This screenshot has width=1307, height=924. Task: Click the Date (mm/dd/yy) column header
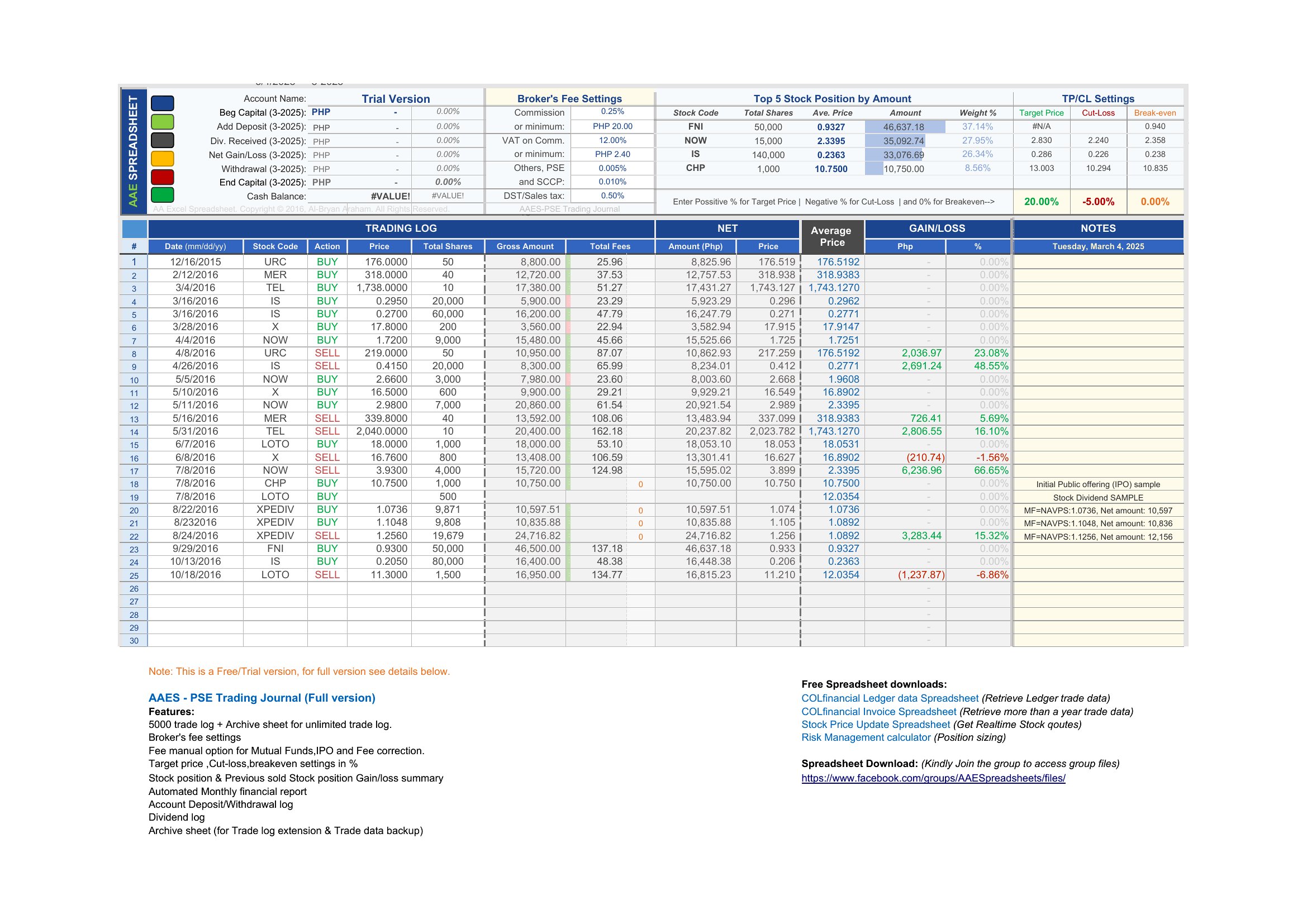pos(195,246)
